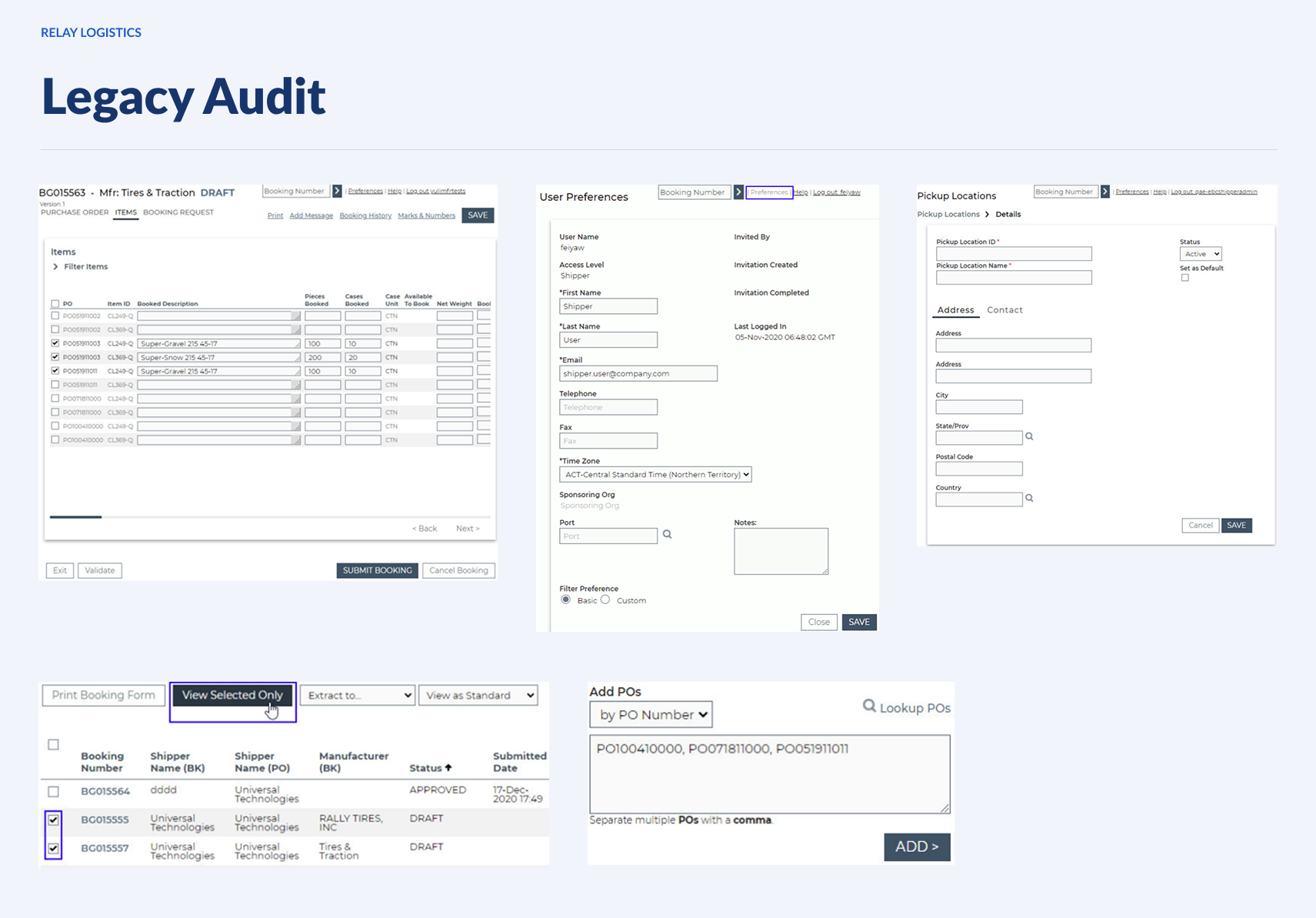The width and height of the screenshot is (1316, 918).
Task: Select the Address tab in Pickup Locations
Action: click(955, 310)
